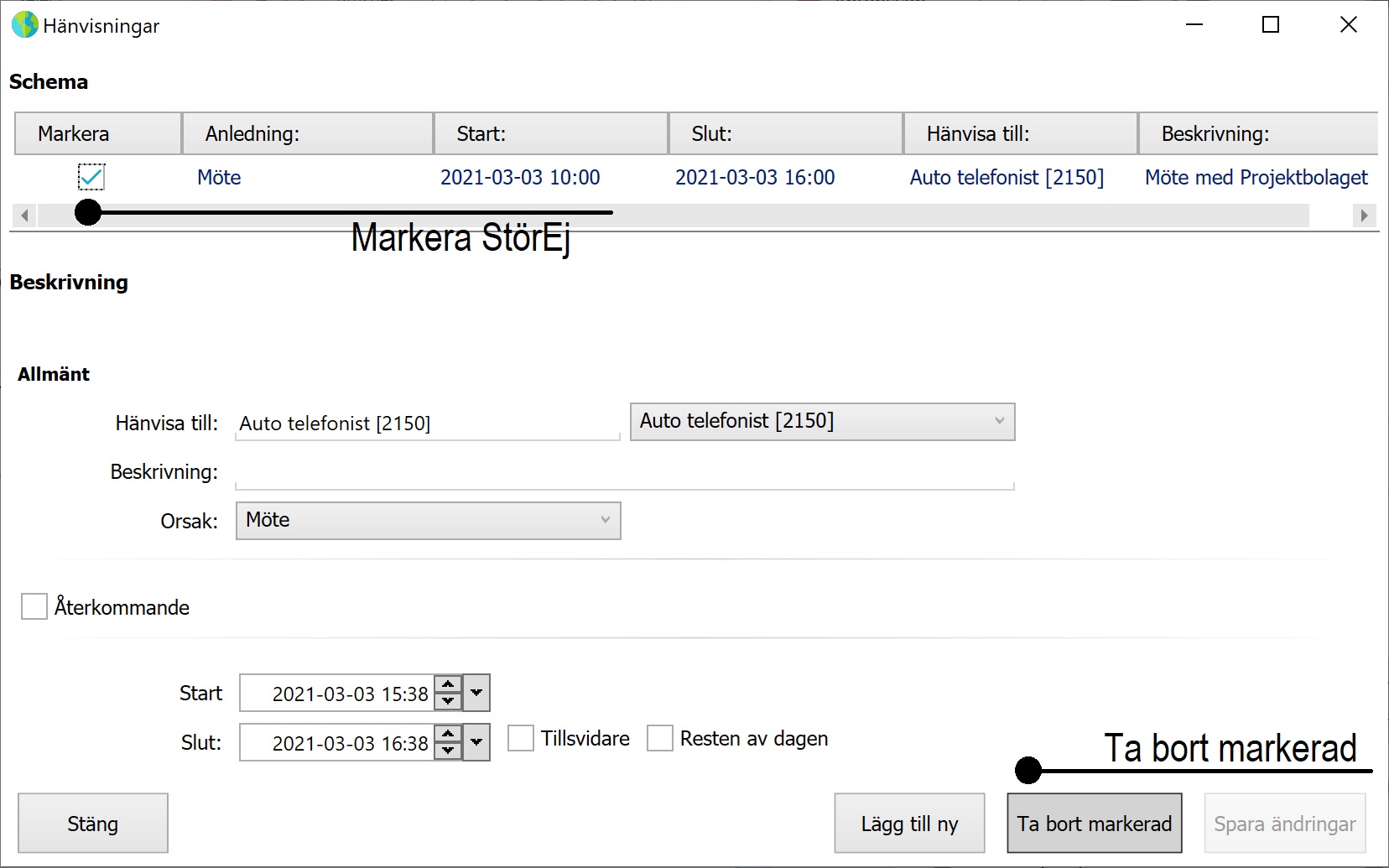Screen dimensions: 1389x868
Task: Open the Start date calendar dropdown
Action: pos(476,693)
